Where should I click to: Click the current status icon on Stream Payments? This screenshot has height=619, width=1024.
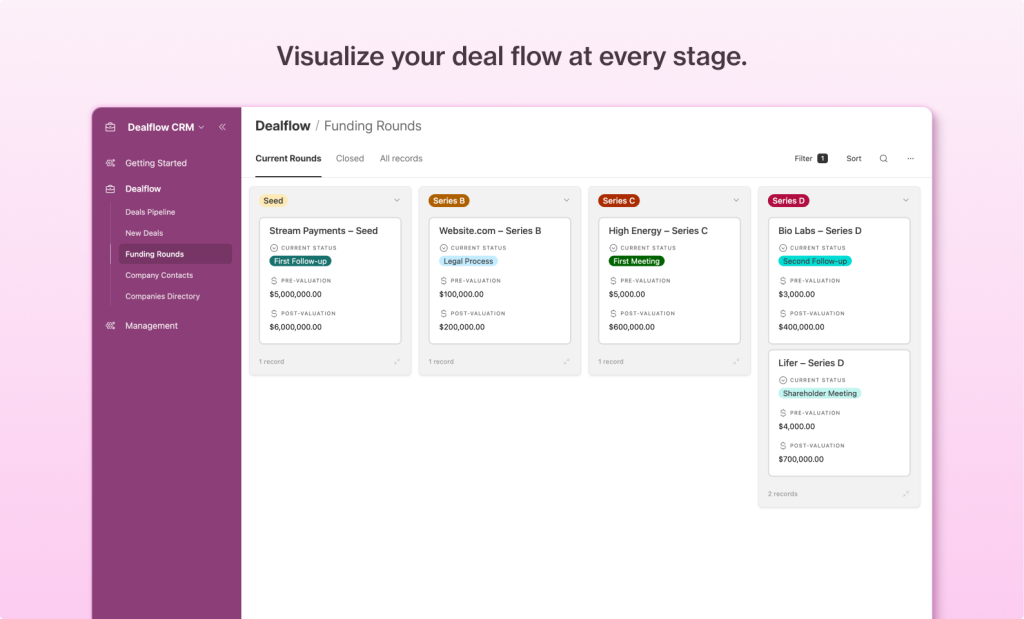(x=274, y=248)
